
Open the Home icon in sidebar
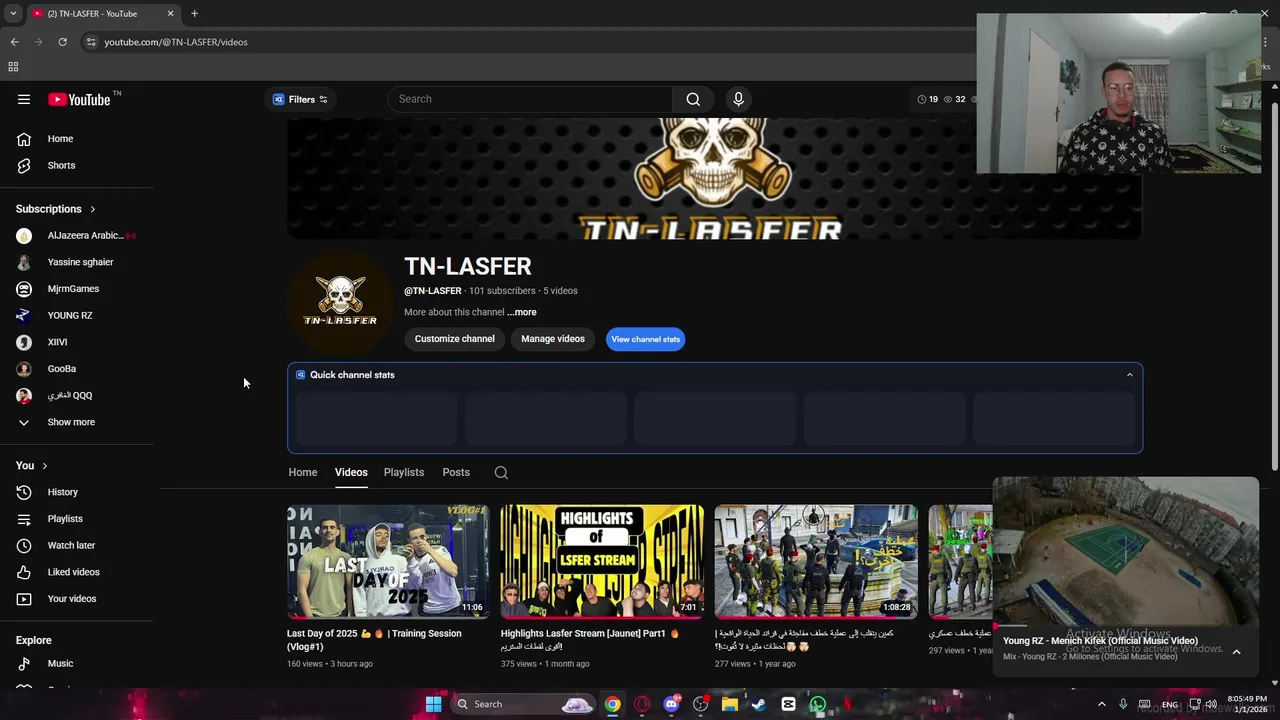pyautogui.click(x=24, y=139)
